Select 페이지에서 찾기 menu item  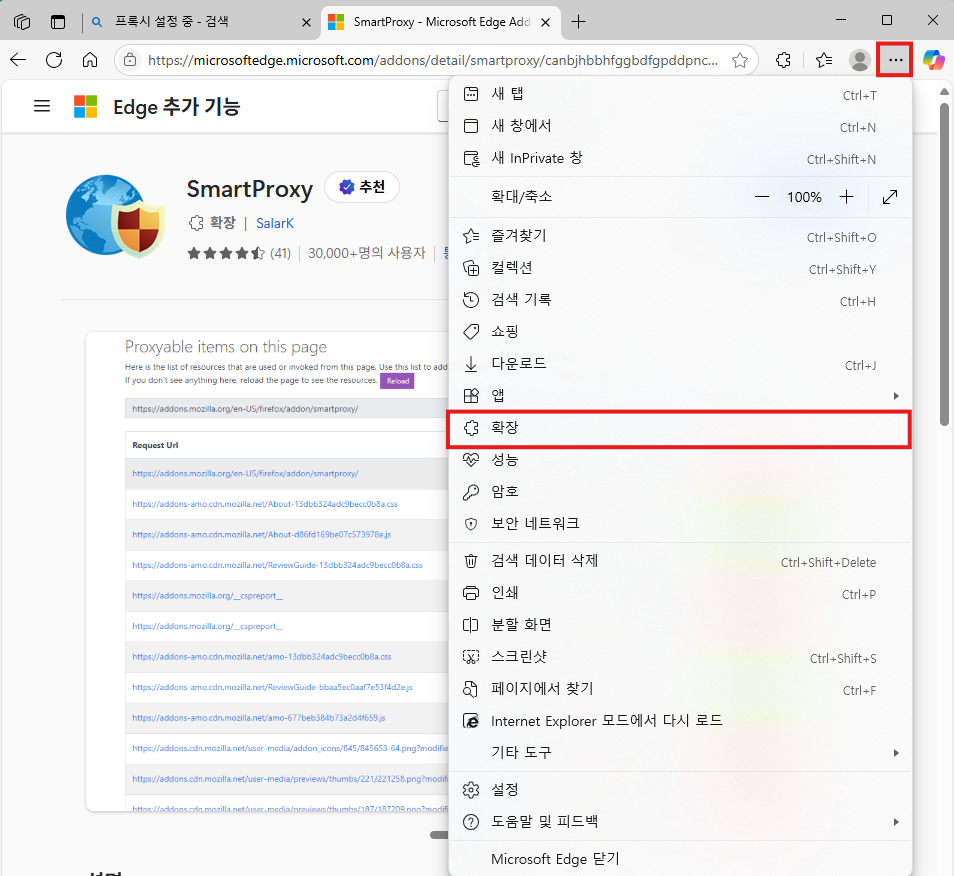pos(680,689)
